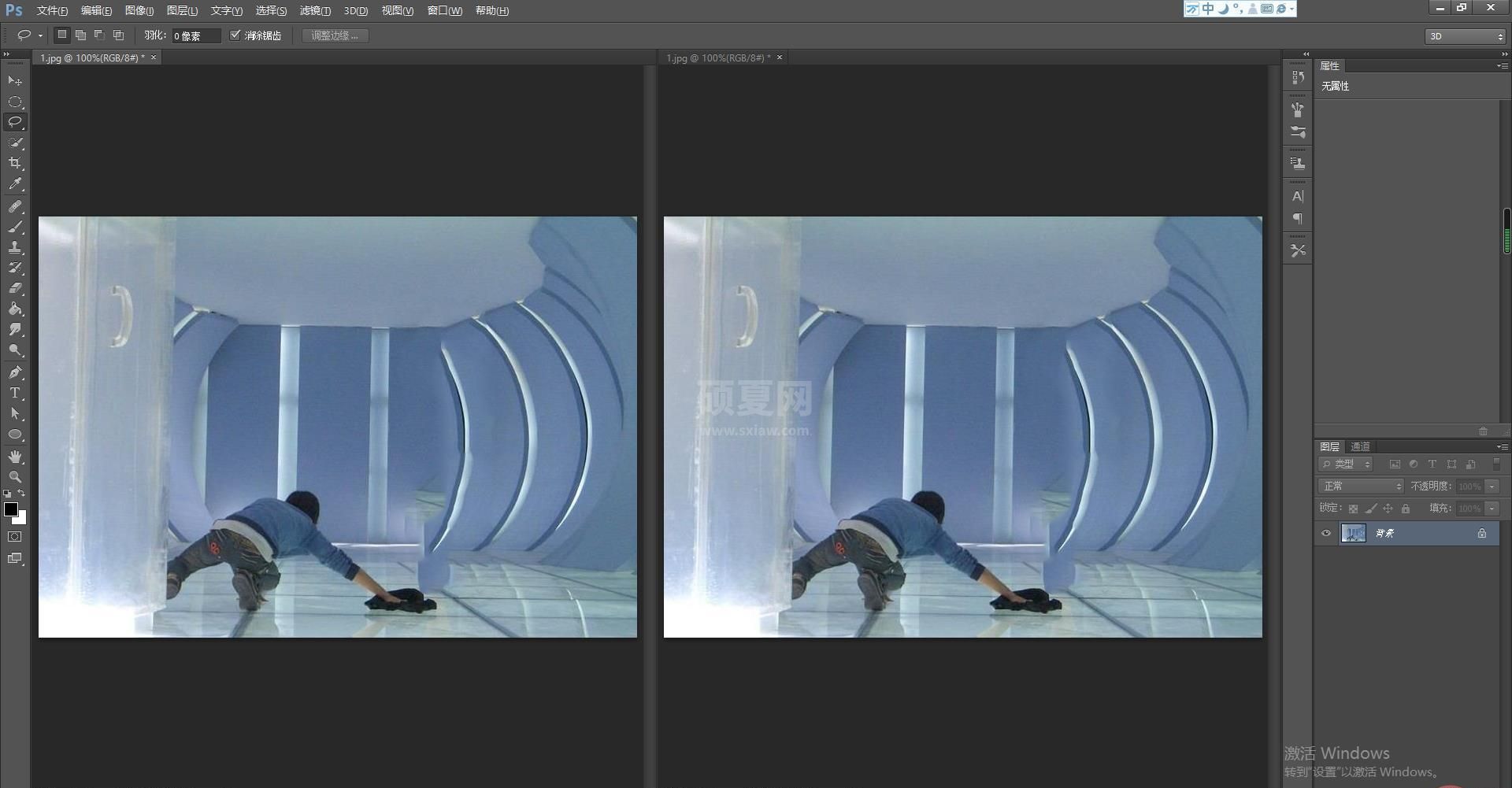Select the Clone Stamp tool
1512x788 pixels.
point(15,247)
